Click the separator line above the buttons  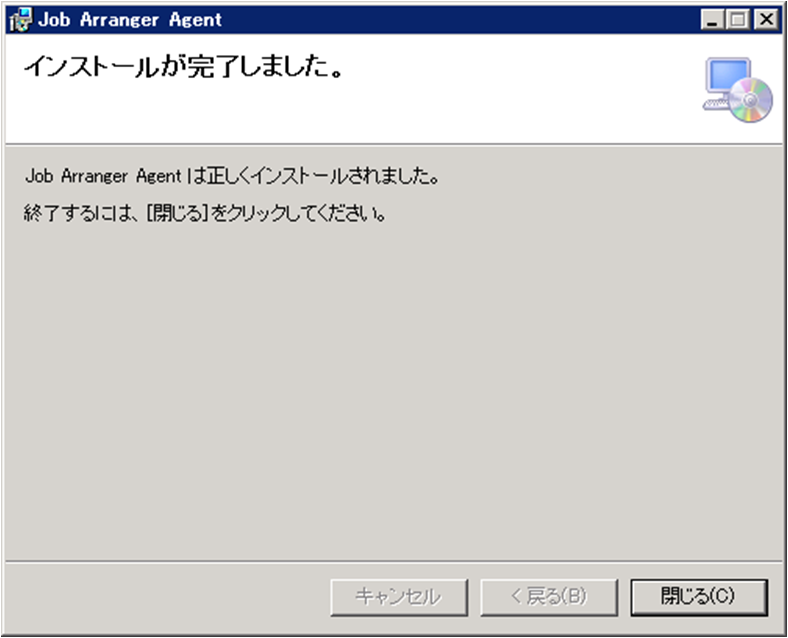click(x=394, y=561)
